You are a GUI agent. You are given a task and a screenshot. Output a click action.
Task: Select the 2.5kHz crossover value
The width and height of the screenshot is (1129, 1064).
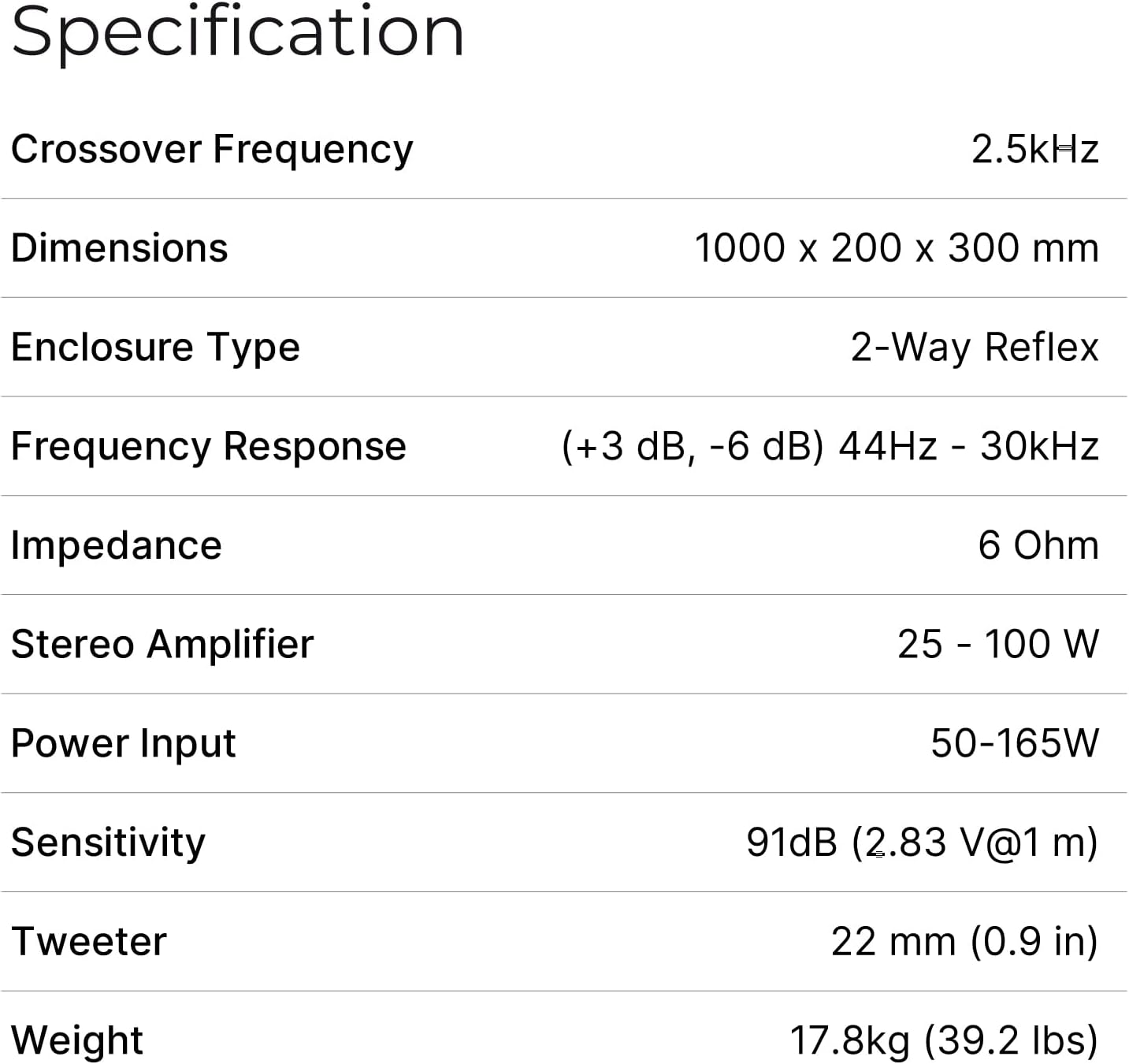click(1034, 149)
